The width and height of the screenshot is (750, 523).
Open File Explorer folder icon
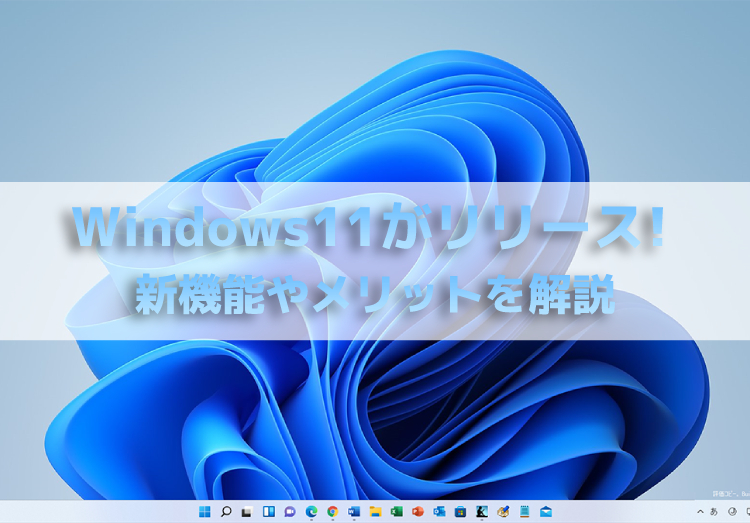click(x=375, y=512)
